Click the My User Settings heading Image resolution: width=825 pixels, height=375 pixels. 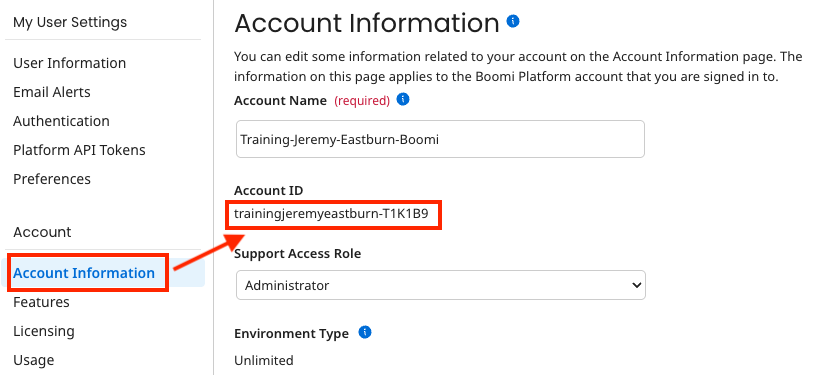(x=70, y=22)
